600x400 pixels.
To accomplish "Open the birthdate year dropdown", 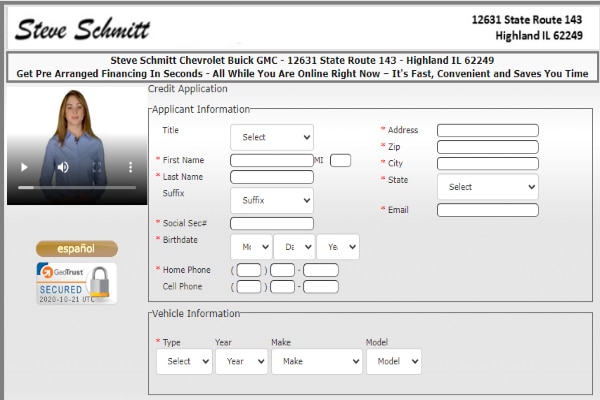I will tap(337, 247).
